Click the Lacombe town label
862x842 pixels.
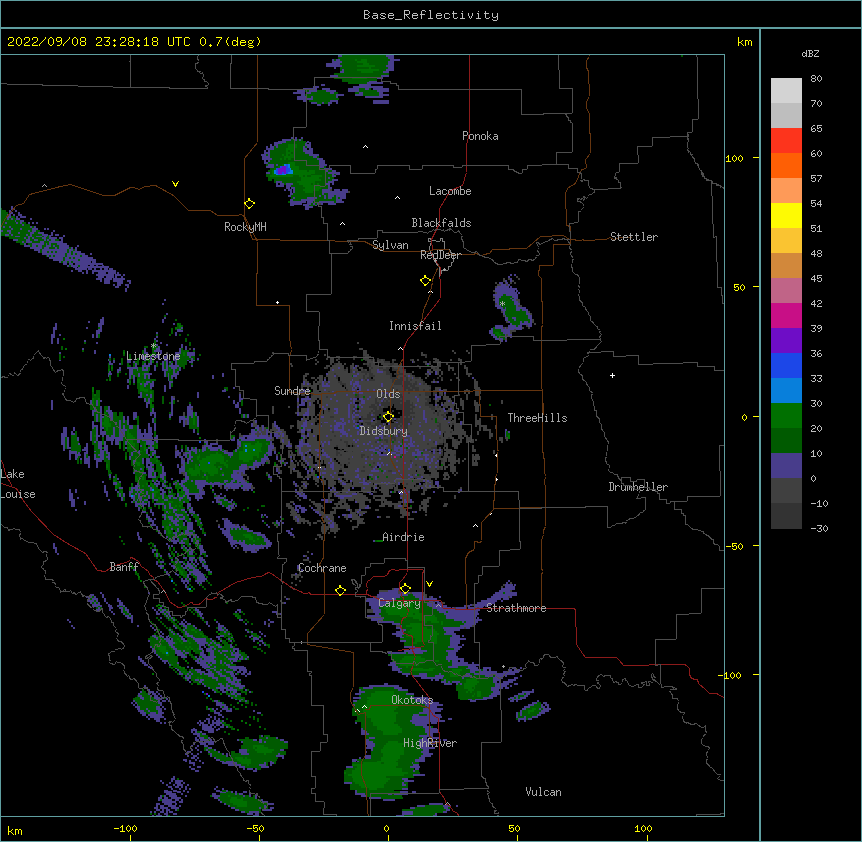[450, 191]
